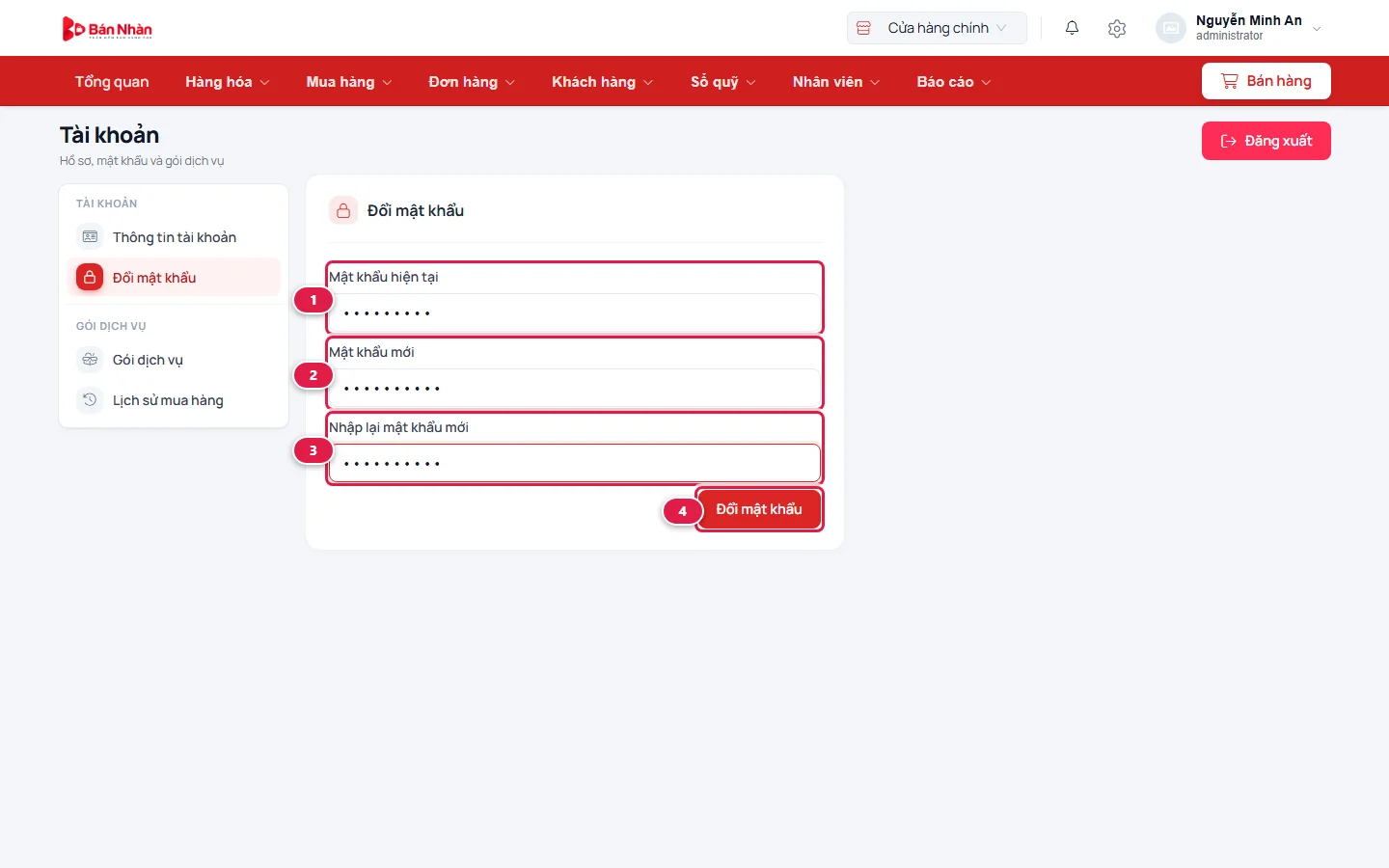Expand the Khách hàng menu
This screenshot has width=1389, height=868.
pos(603,82)
